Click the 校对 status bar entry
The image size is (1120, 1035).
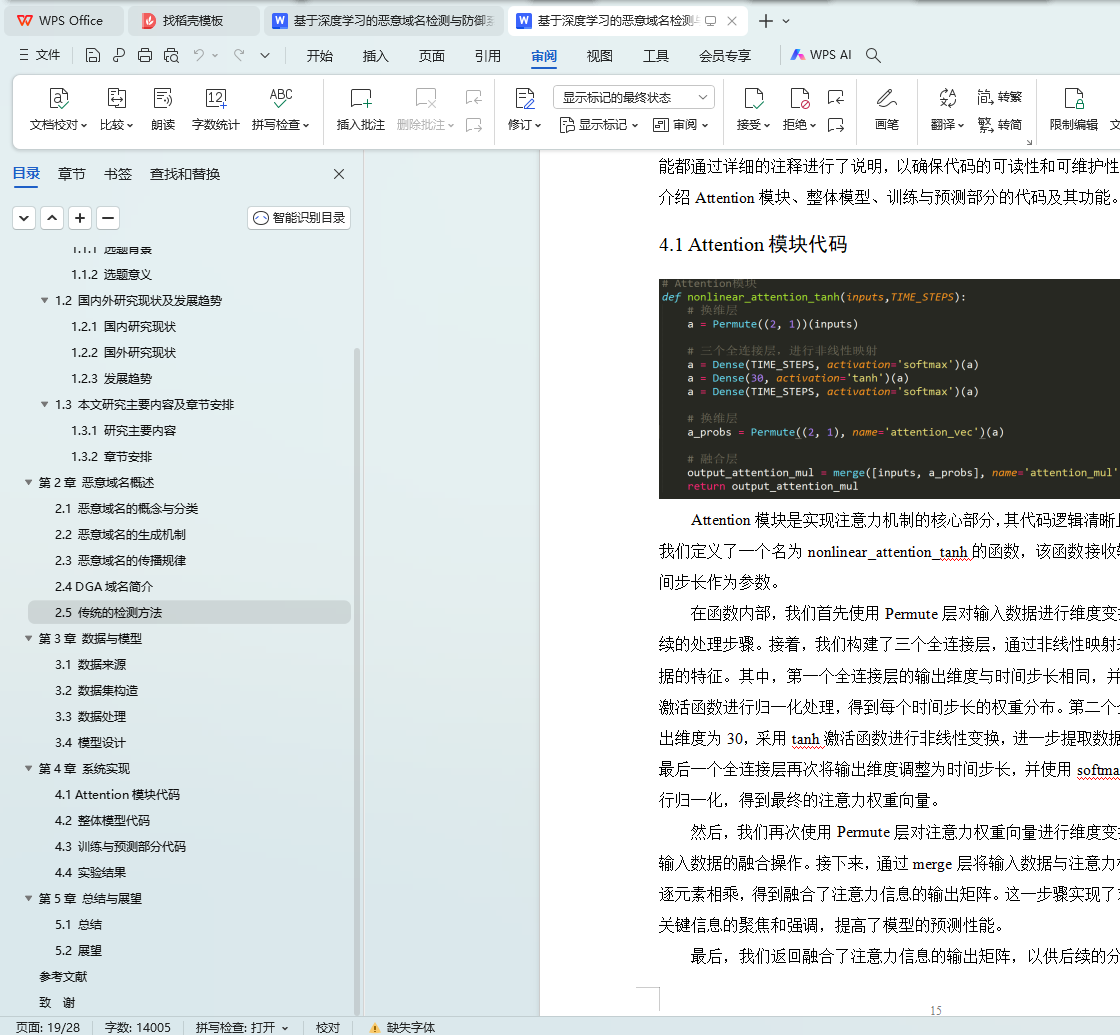(328, 1027)
